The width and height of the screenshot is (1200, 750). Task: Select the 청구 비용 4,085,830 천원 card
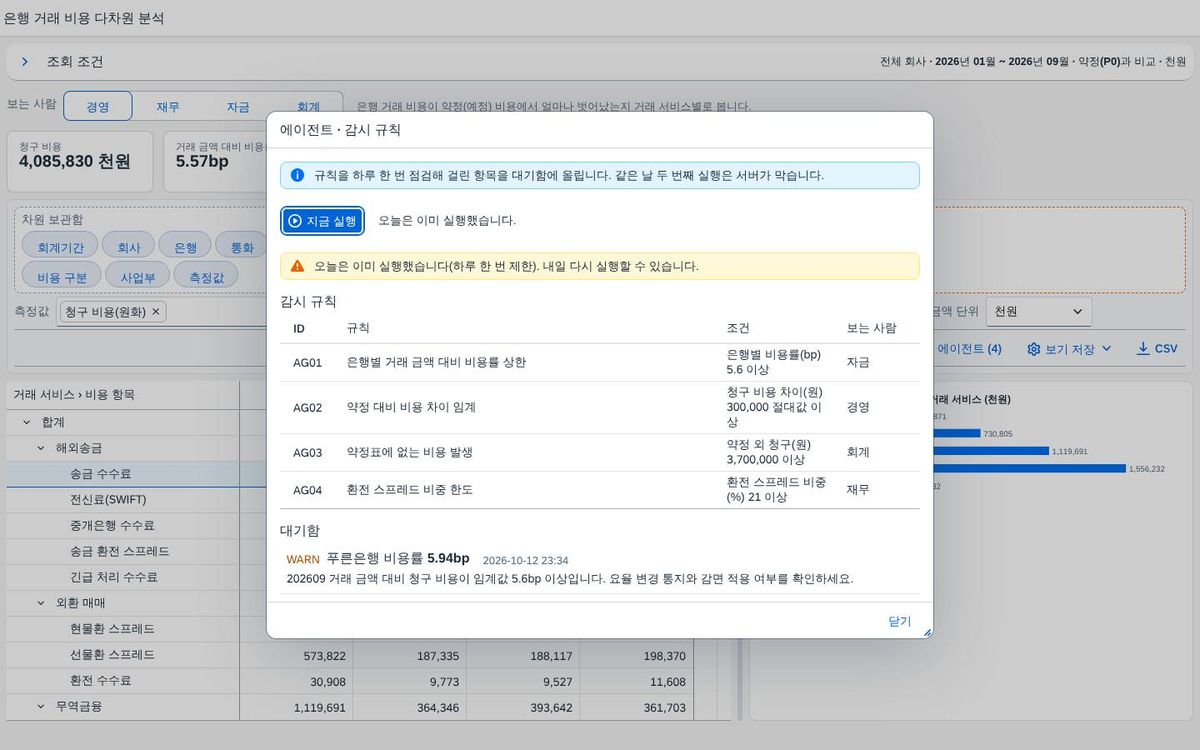80,161
